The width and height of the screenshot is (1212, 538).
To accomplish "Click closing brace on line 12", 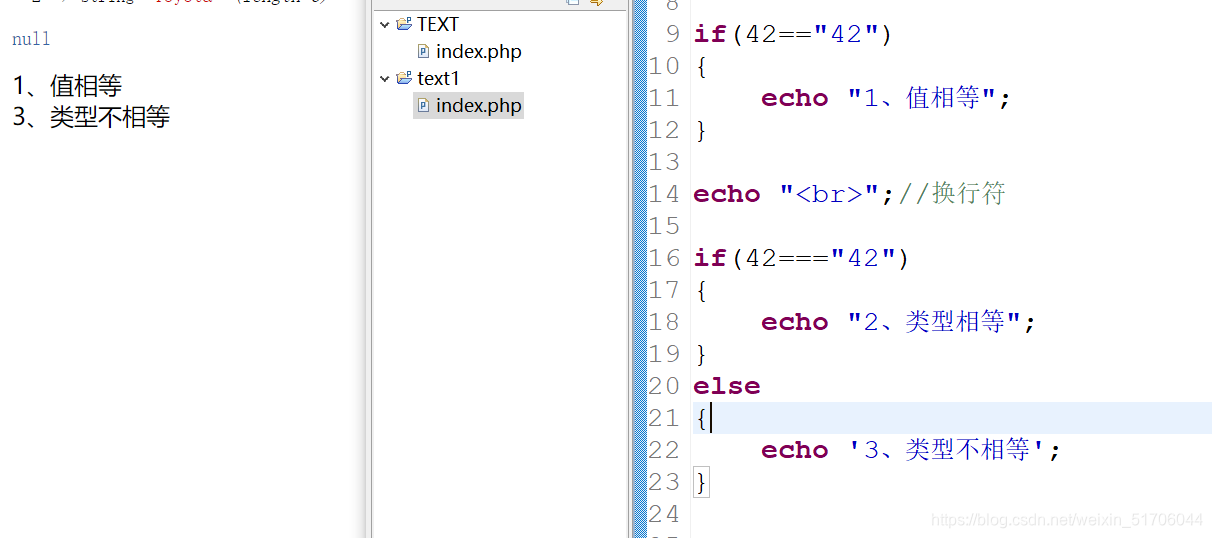I will click(x=701, y=131).
